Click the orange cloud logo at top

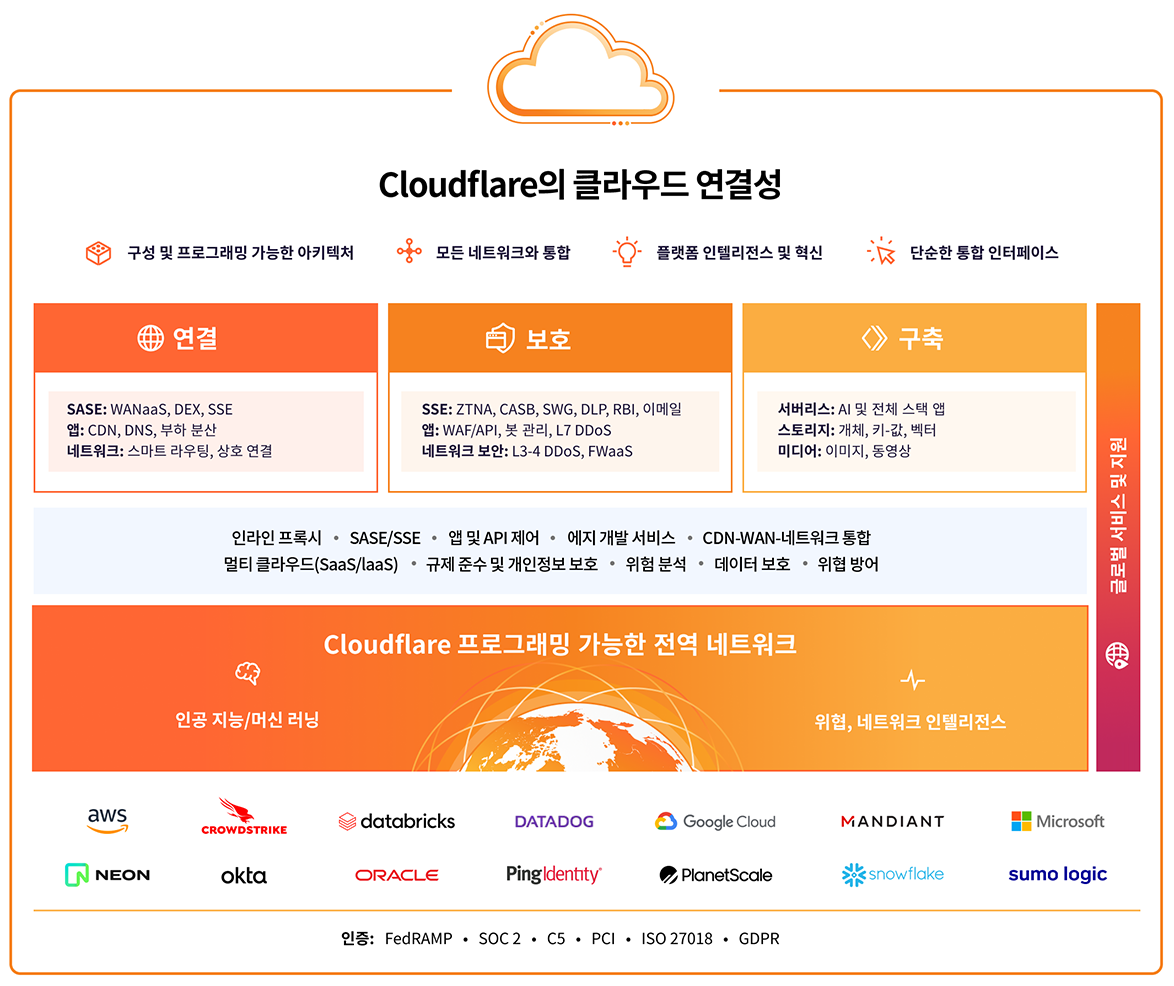pyautogui.click(x=581, y=70)
